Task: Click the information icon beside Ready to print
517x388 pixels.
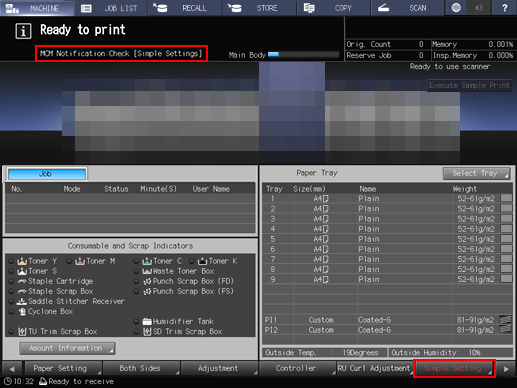Action: coord(23,31)
